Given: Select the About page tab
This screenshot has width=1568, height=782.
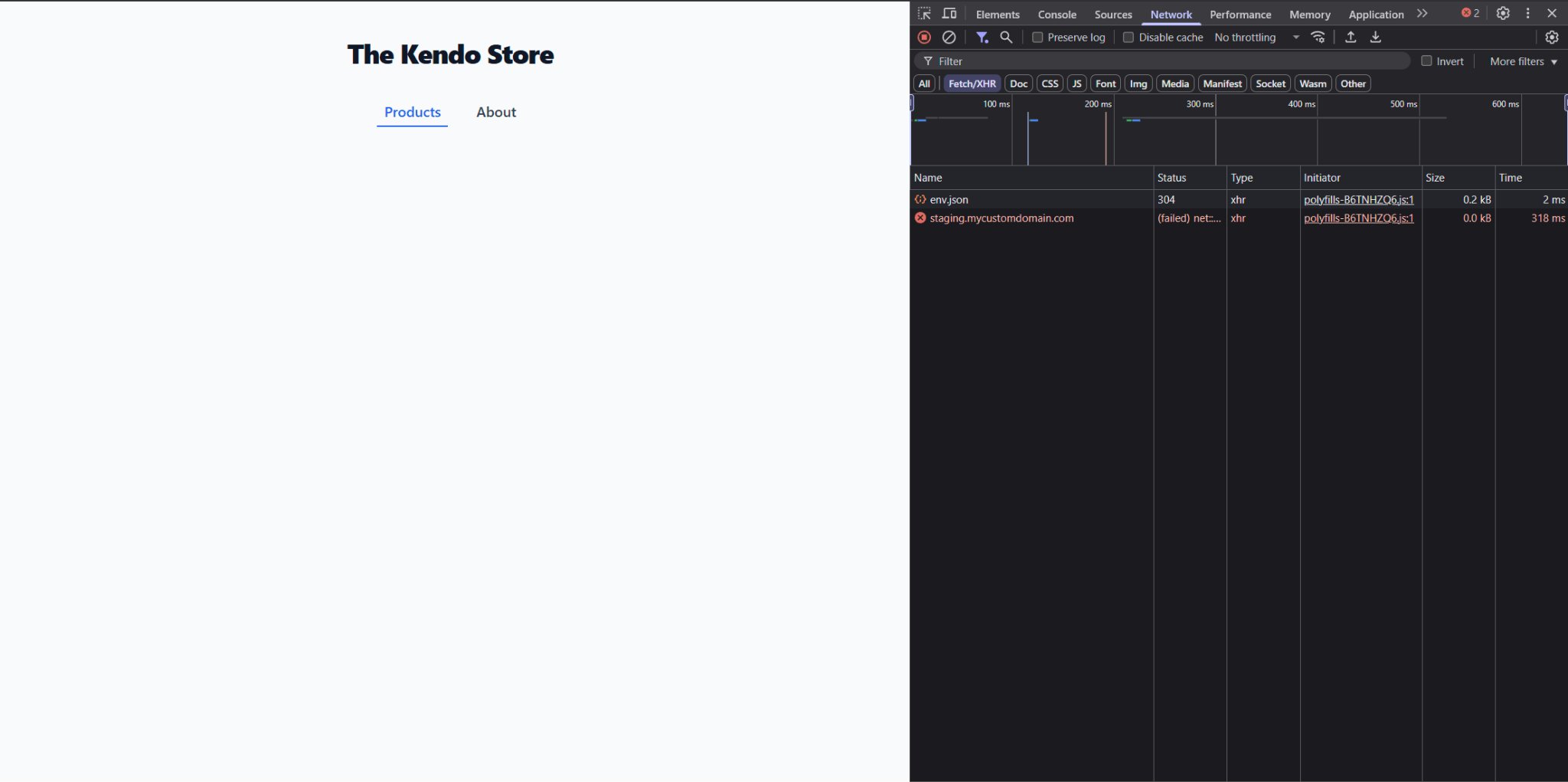Looking at the screenshot, I should point(496,112).
